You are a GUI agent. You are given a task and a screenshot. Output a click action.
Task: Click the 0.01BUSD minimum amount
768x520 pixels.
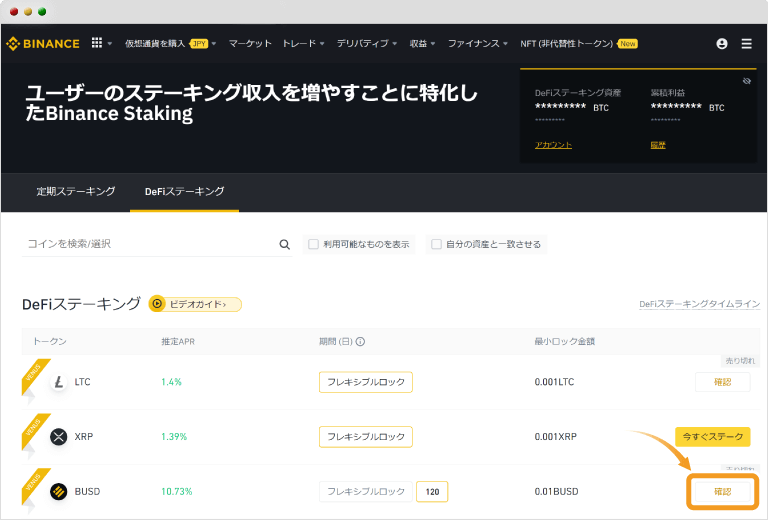click(556, 492)
